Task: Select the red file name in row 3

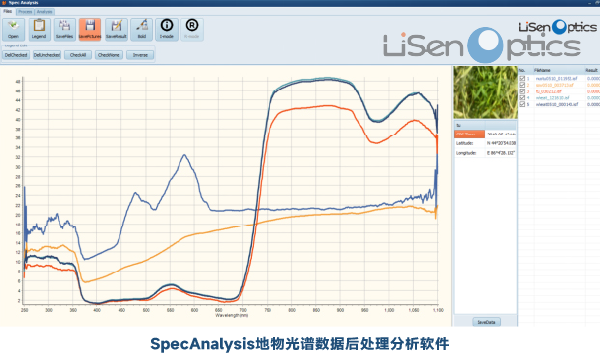Action: 548,91
